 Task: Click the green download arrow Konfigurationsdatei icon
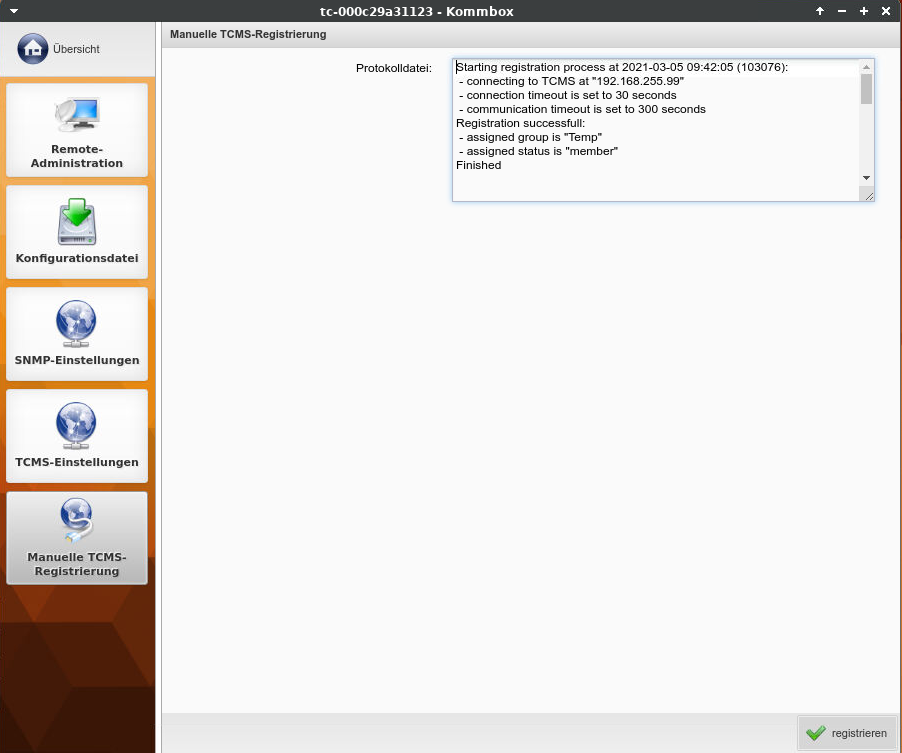(77, 220)
